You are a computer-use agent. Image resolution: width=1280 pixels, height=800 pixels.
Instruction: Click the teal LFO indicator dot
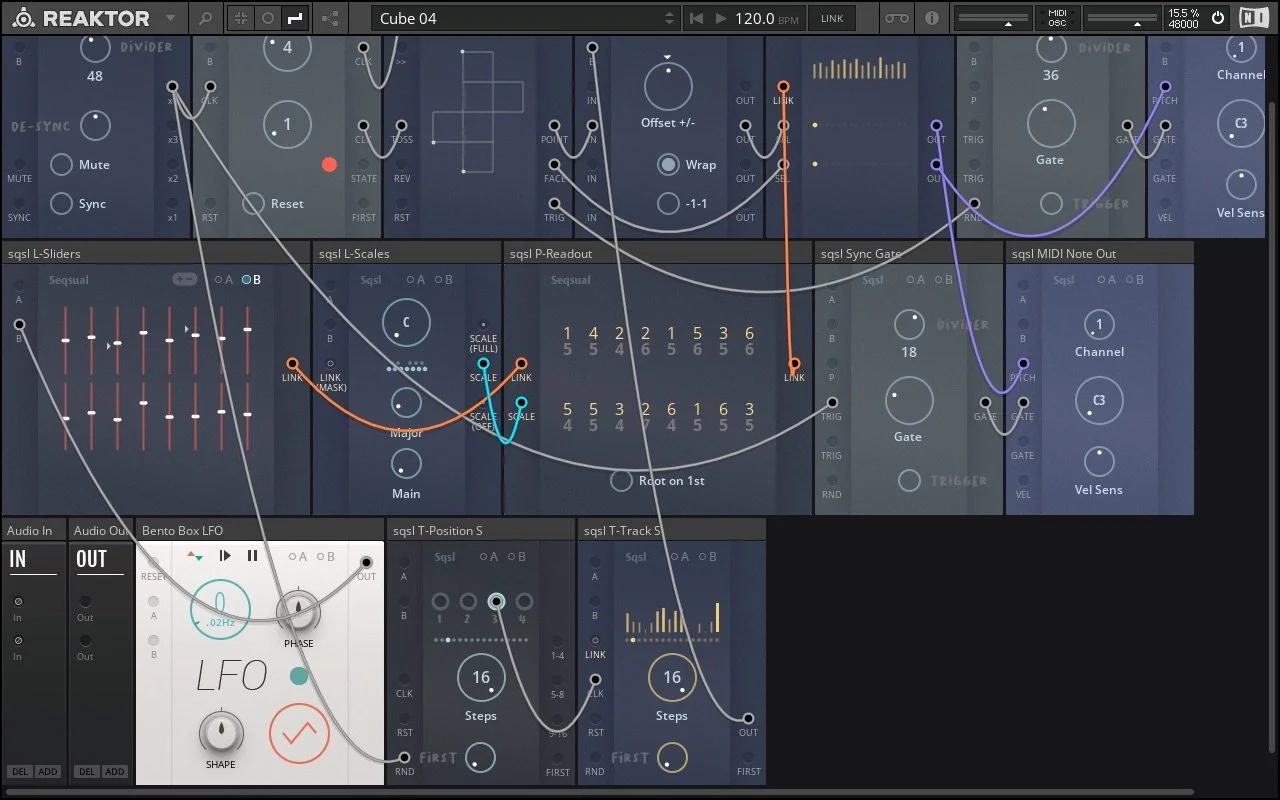tap(299, 676)
